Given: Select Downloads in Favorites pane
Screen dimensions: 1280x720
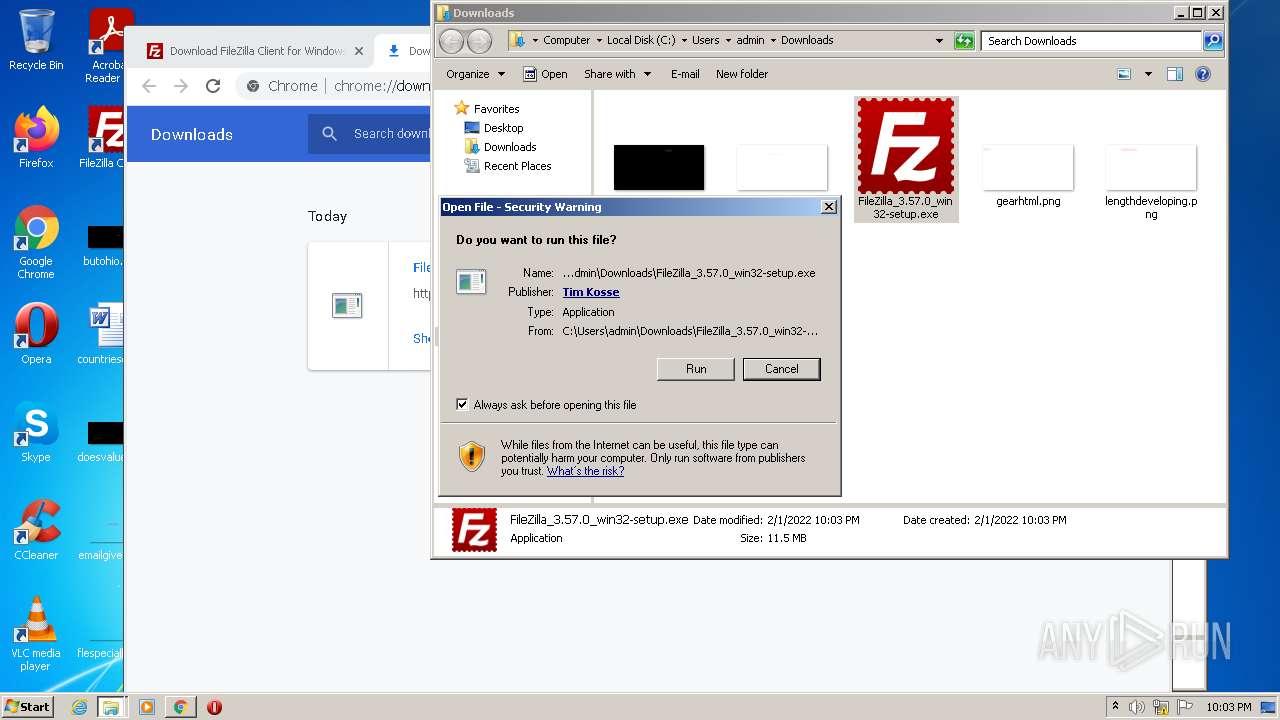Looking at the screenshot, I should (x=501, y=147).
